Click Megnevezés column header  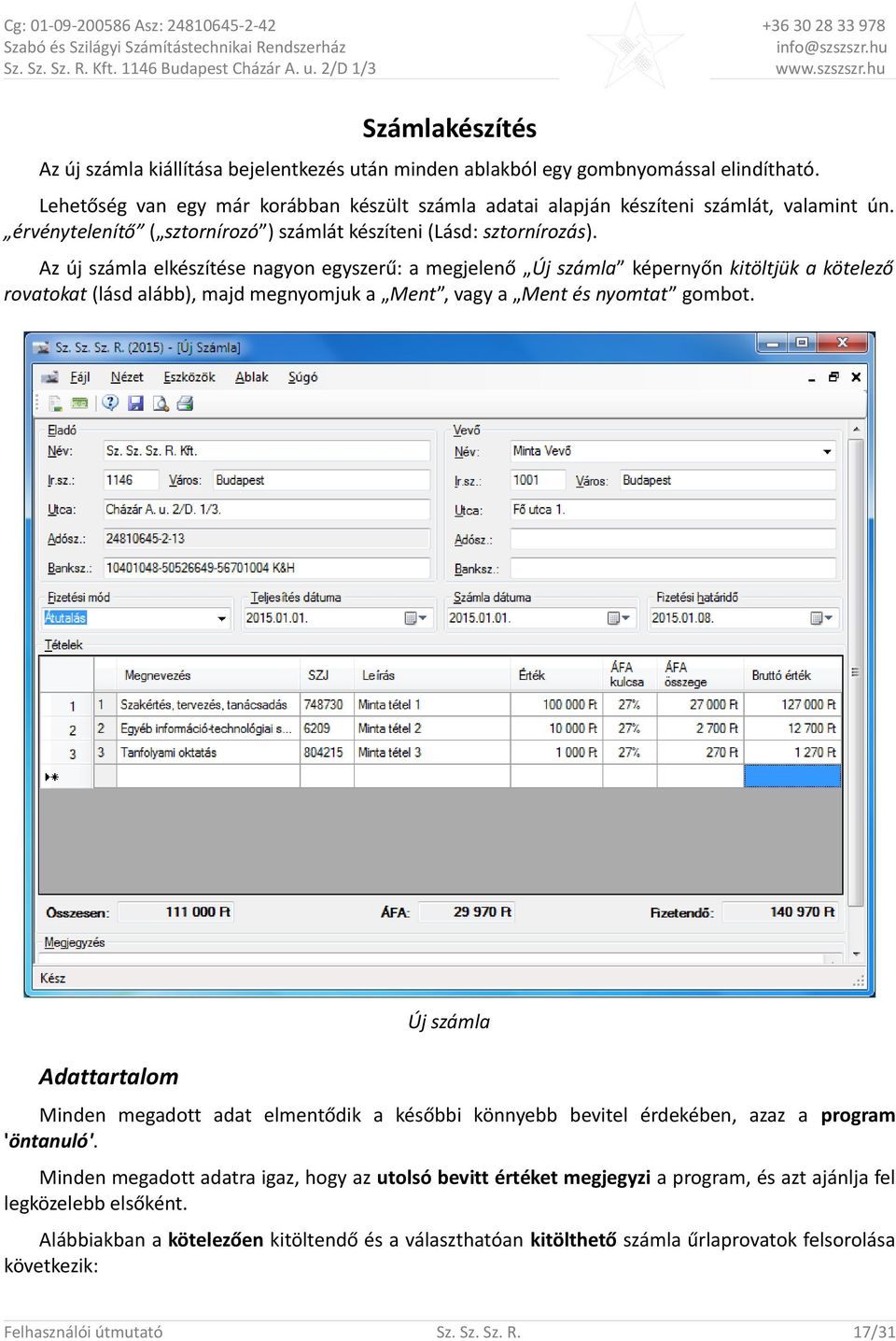[208, 675]
